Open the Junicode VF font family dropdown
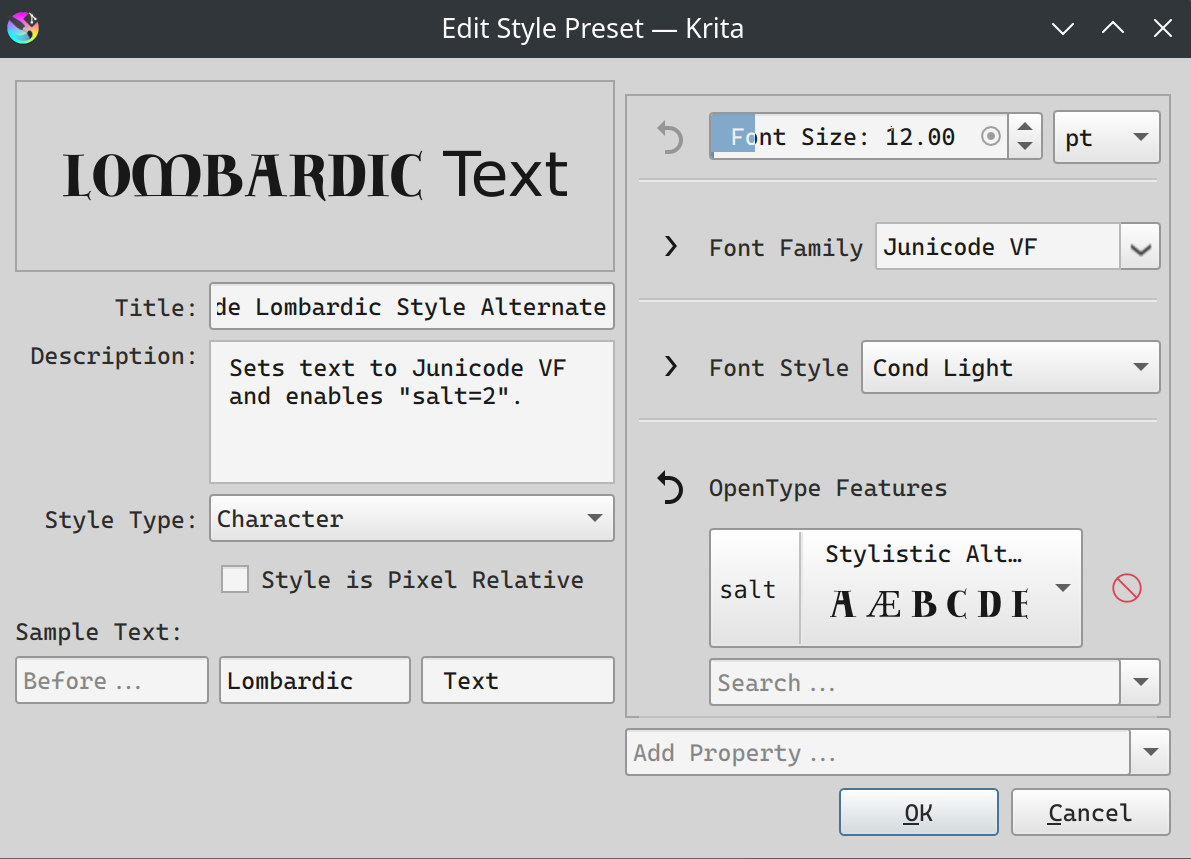The image size is (1191, 859). (1140, 248)
